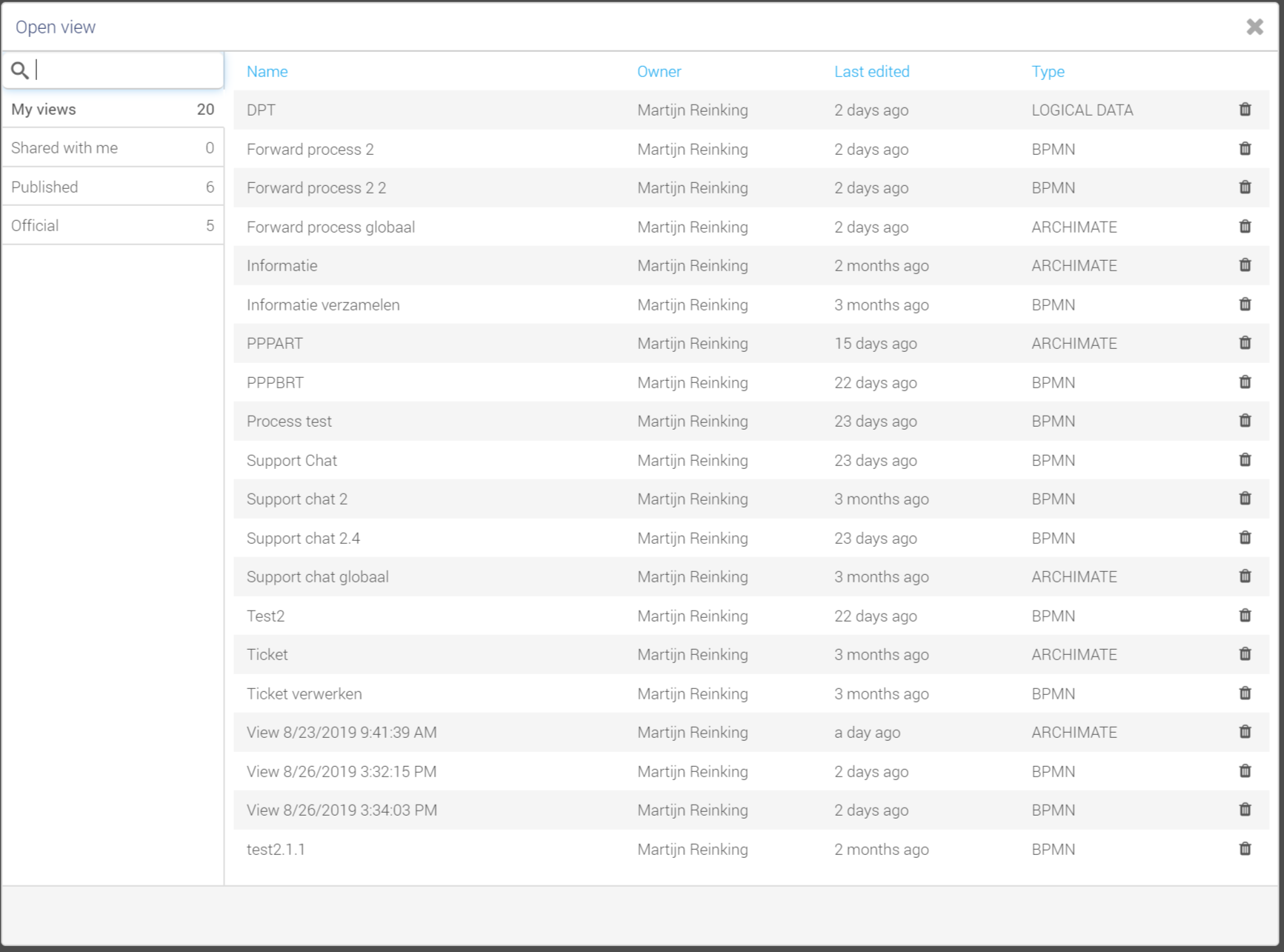Open the Ticket verwerken view
Screen dimensions: 1284x952
point(304,693)
